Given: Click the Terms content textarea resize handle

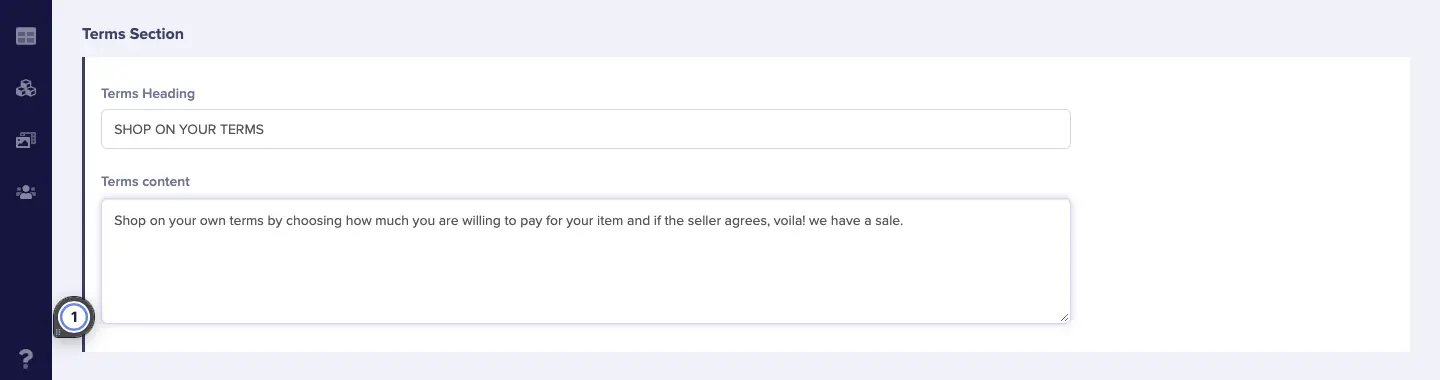Looking at the screenshot, I should pos(1063,316).
